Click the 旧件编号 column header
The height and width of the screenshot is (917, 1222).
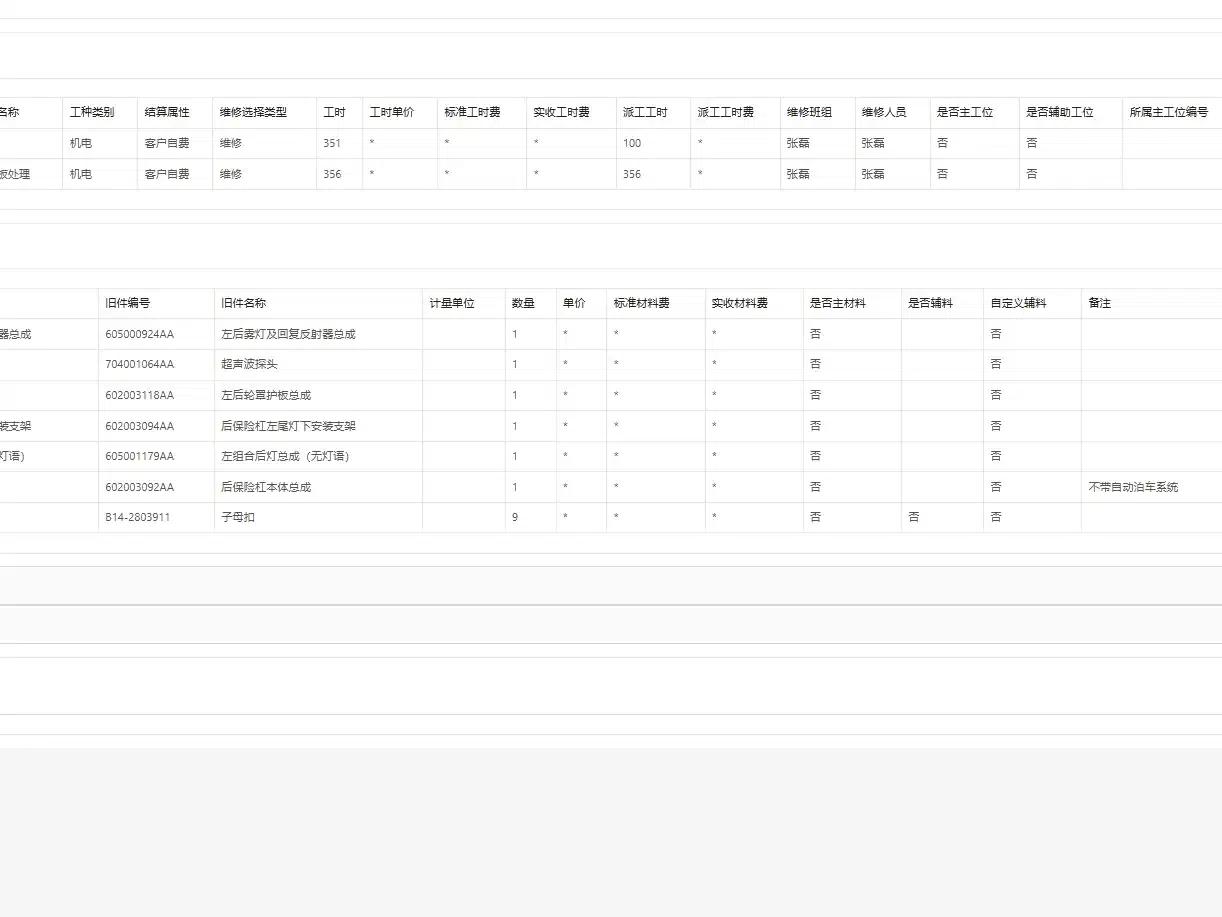click(x=128, y=303)
